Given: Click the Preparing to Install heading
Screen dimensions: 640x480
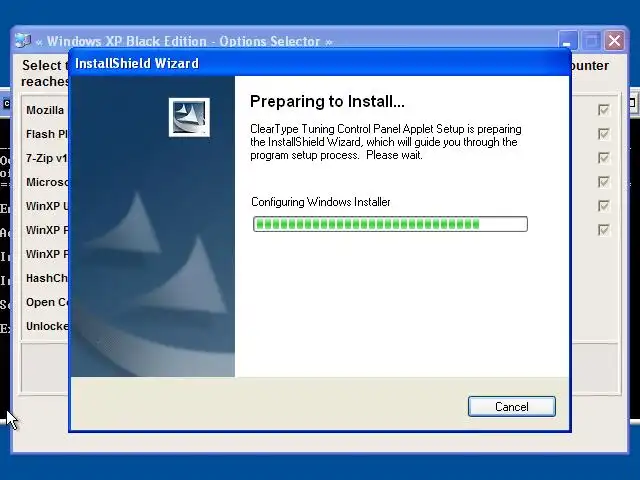Looking at the screenshot, I should coord(327,101).
